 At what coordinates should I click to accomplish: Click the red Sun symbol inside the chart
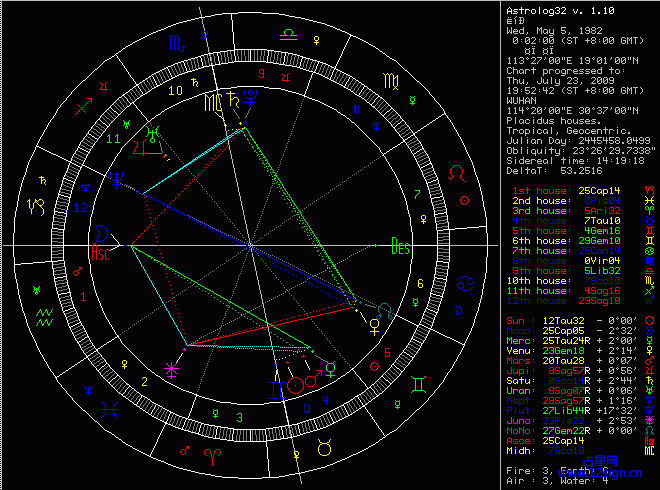click(x=295, y=384)
